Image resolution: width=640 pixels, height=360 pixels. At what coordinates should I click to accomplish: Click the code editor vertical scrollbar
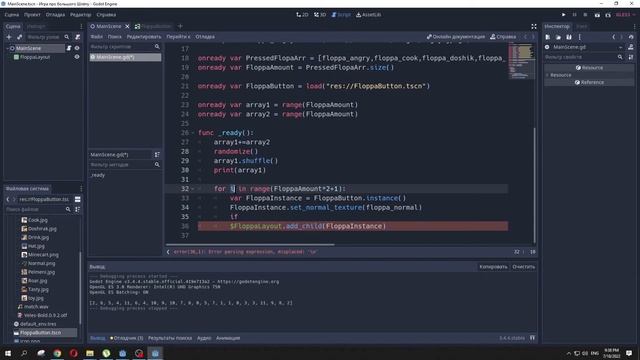click(x=534, y=184)
